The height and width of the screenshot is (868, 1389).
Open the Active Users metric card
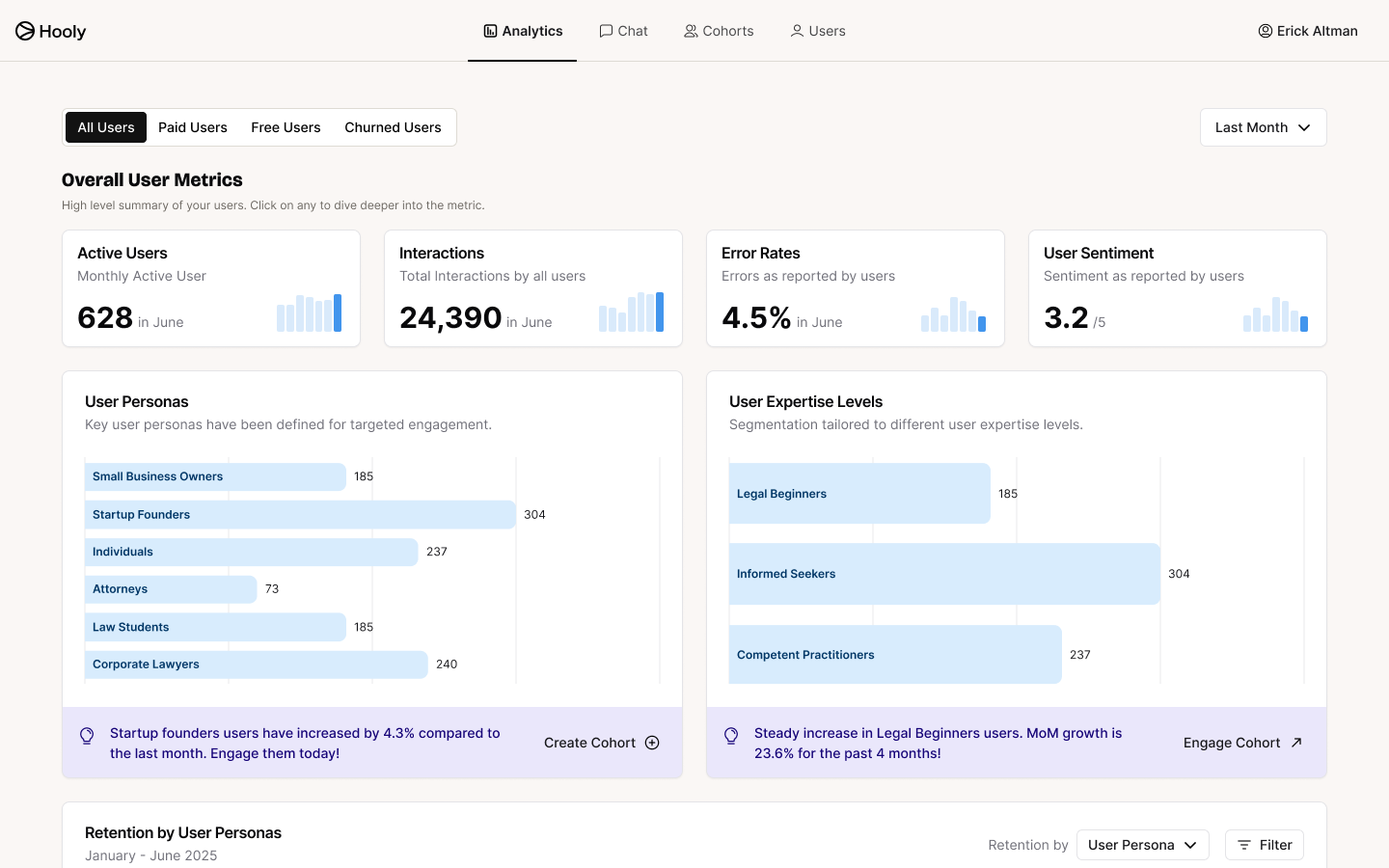[x=211, y=288]
